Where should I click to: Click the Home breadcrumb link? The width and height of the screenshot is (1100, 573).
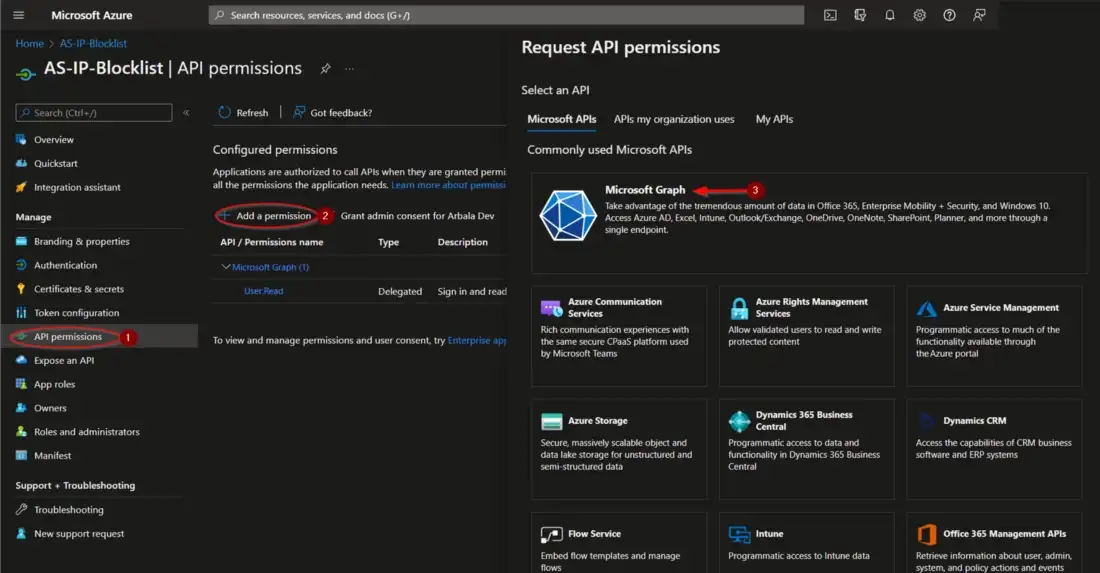click(29, 44)
